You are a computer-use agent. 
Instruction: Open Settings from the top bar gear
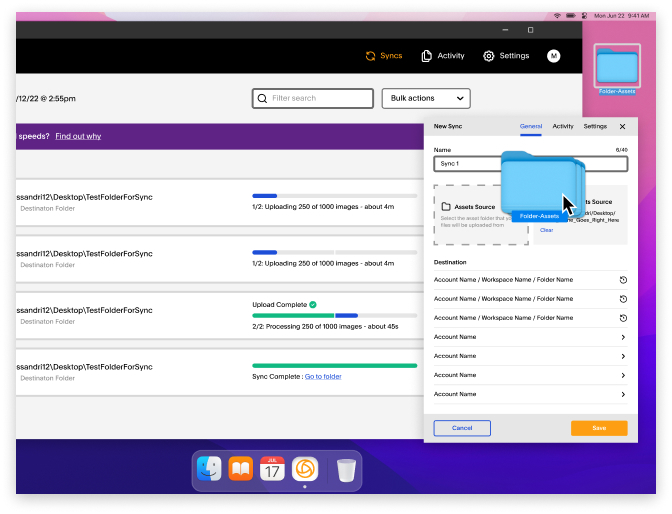pyautogui.click(x=506, y=56)
